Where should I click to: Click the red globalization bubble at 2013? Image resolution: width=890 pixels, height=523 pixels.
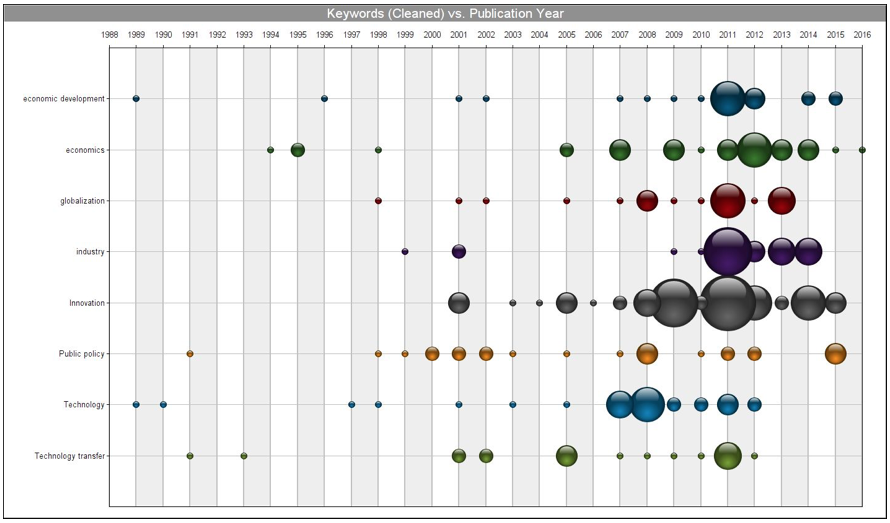pos(782,200)
